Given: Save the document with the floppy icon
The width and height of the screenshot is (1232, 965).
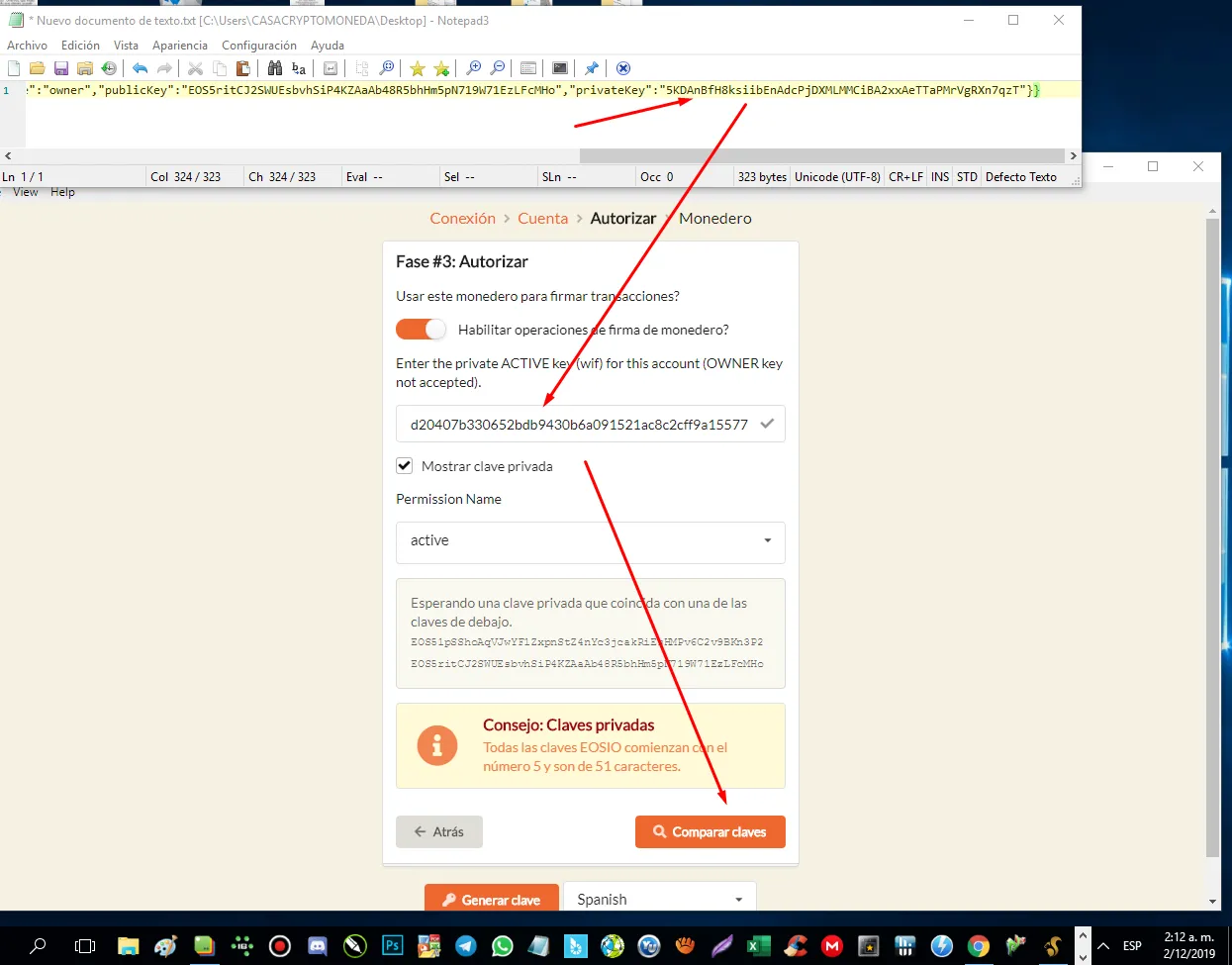Looking at the screenshot, I should [61, 68].
